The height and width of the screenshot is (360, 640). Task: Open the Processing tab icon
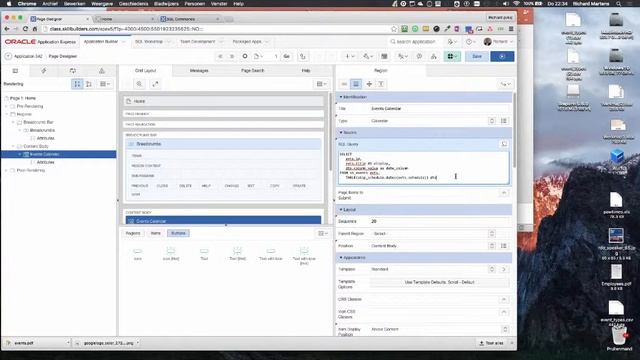(x=73, y=71)
